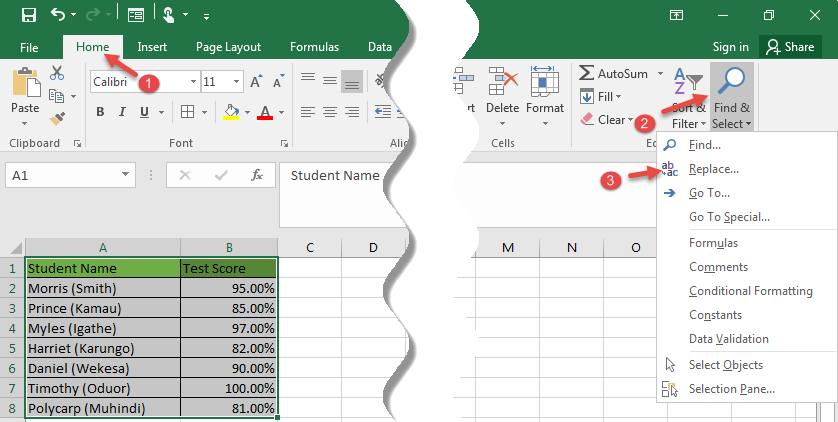
Task: Open Customize Quick Access Toolbar arrow
Action: coord(206,17)
